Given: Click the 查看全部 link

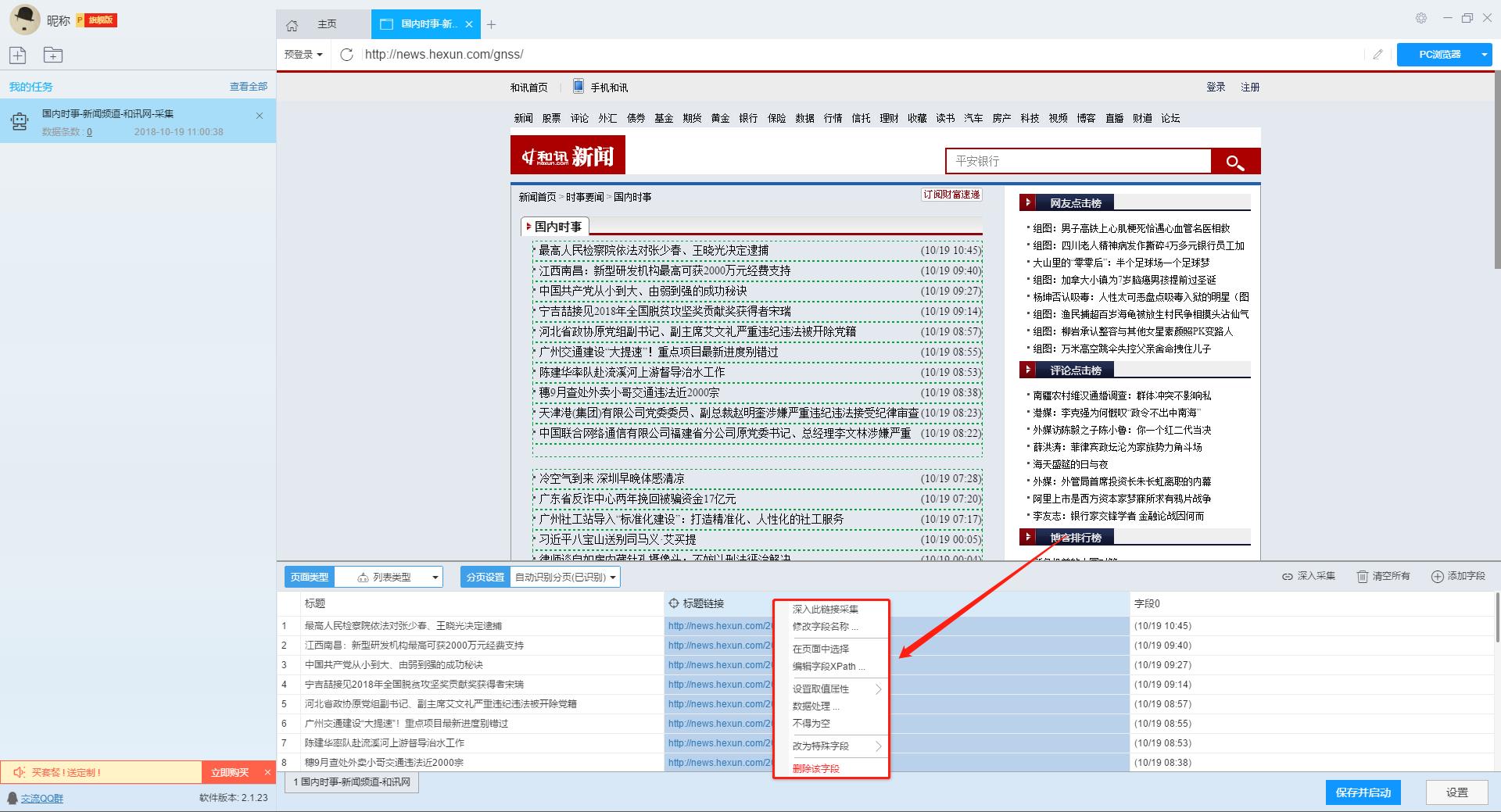Looking at the screenshot, I should click(x=249, y=86).
